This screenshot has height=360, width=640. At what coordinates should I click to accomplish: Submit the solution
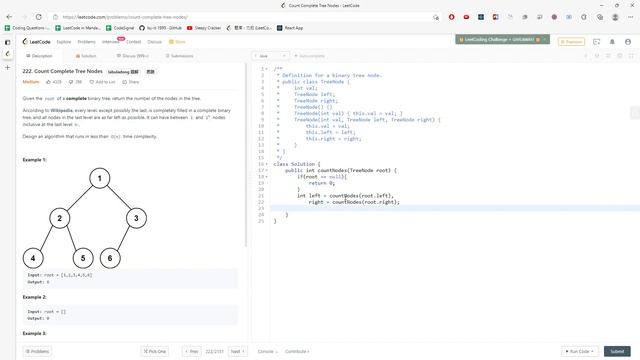point(617,351)
